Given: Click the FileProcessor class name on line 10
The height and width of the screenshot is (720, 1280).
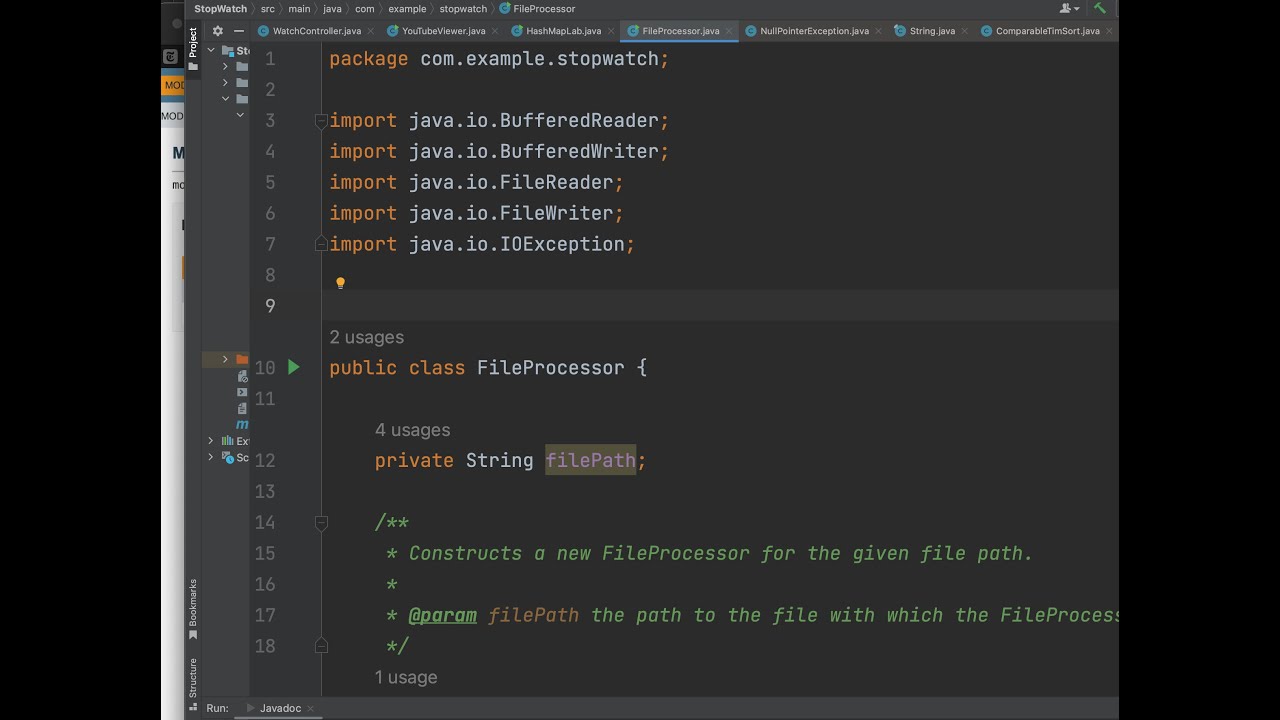Looking at the screenshot, I should (x=550, y=368).
